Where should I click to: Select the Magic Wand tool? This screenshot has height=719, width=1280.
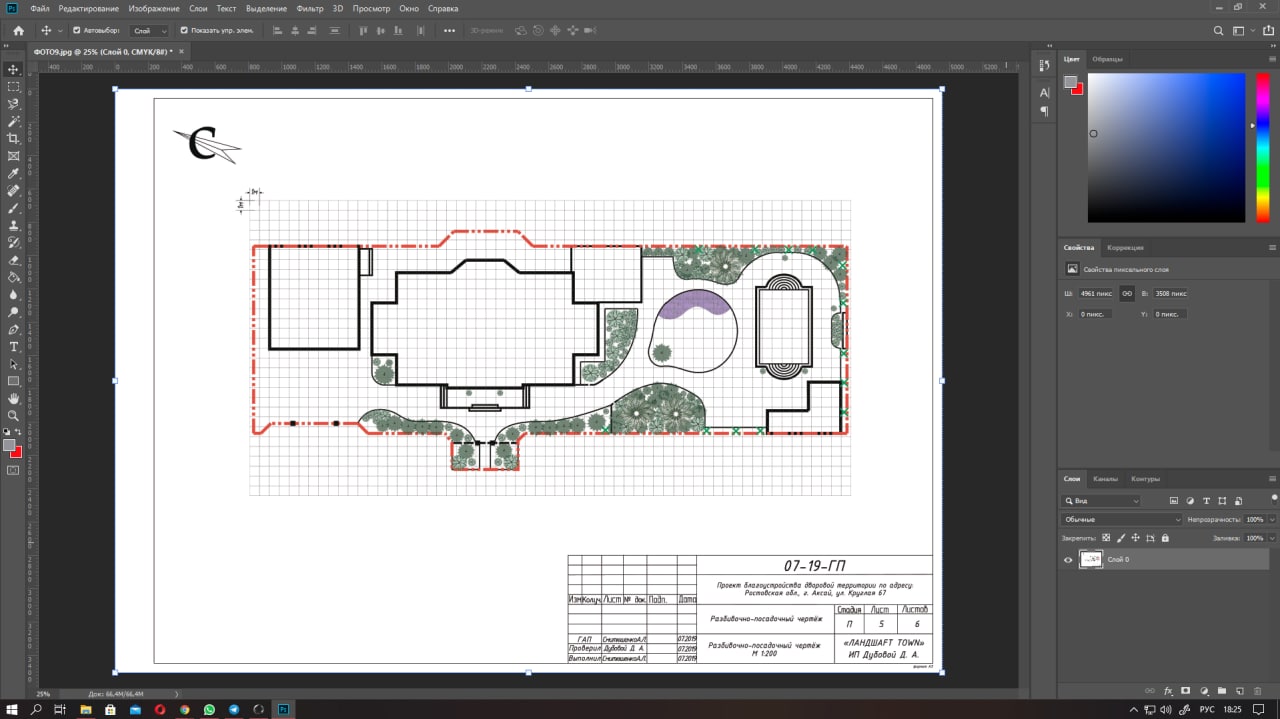(x=13, y=121)
